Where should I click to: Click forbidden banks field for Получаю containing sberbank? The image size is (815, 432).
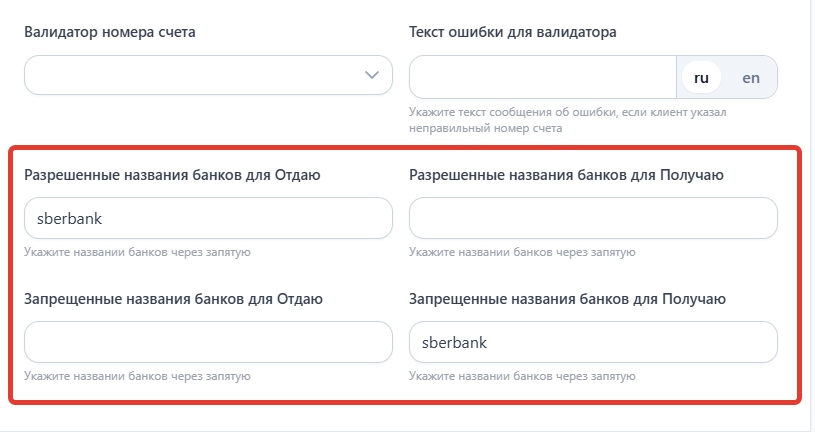594,342
